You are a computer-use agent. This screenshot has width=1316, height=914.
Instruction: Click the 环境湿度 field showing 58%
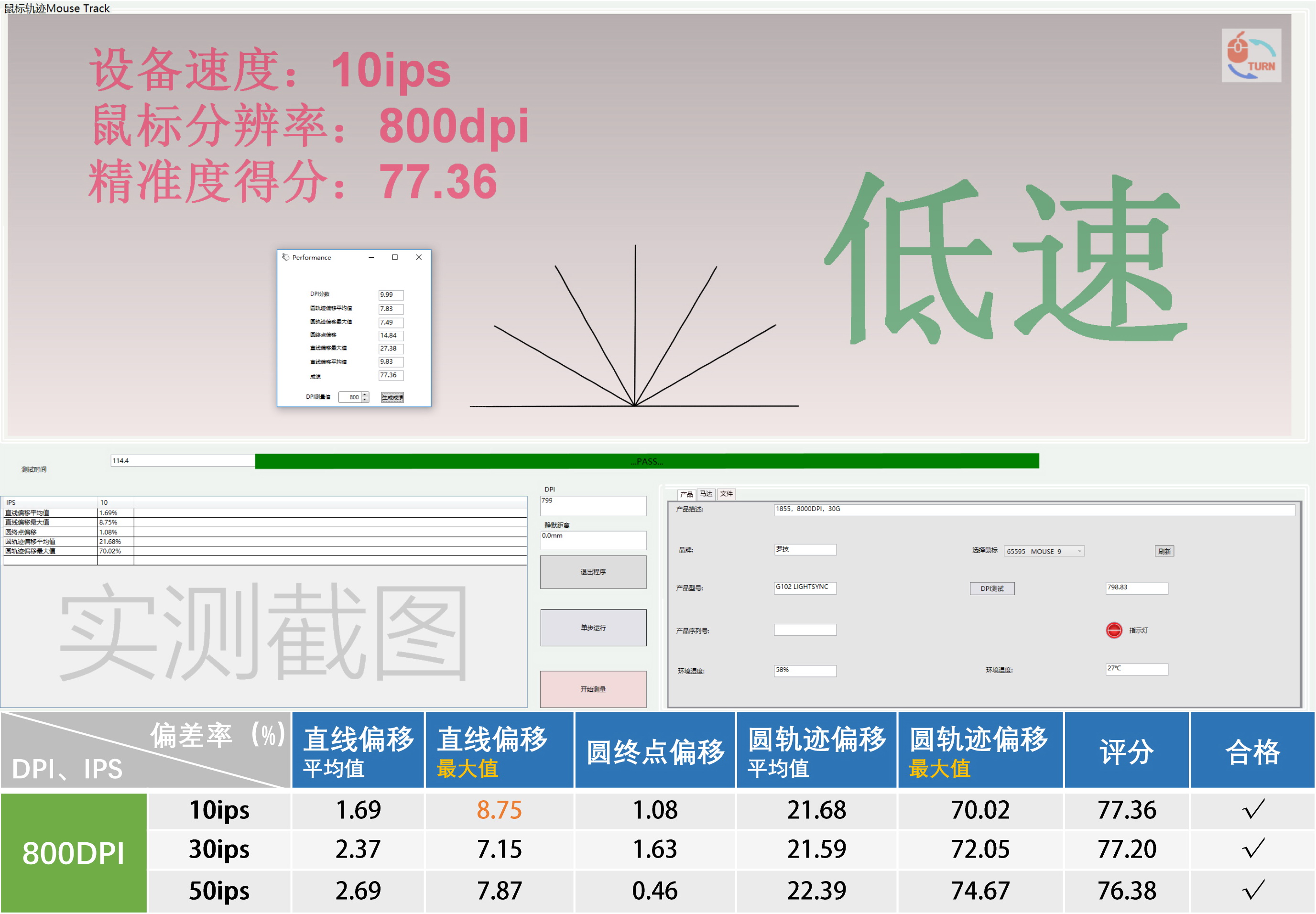(805, 670)
